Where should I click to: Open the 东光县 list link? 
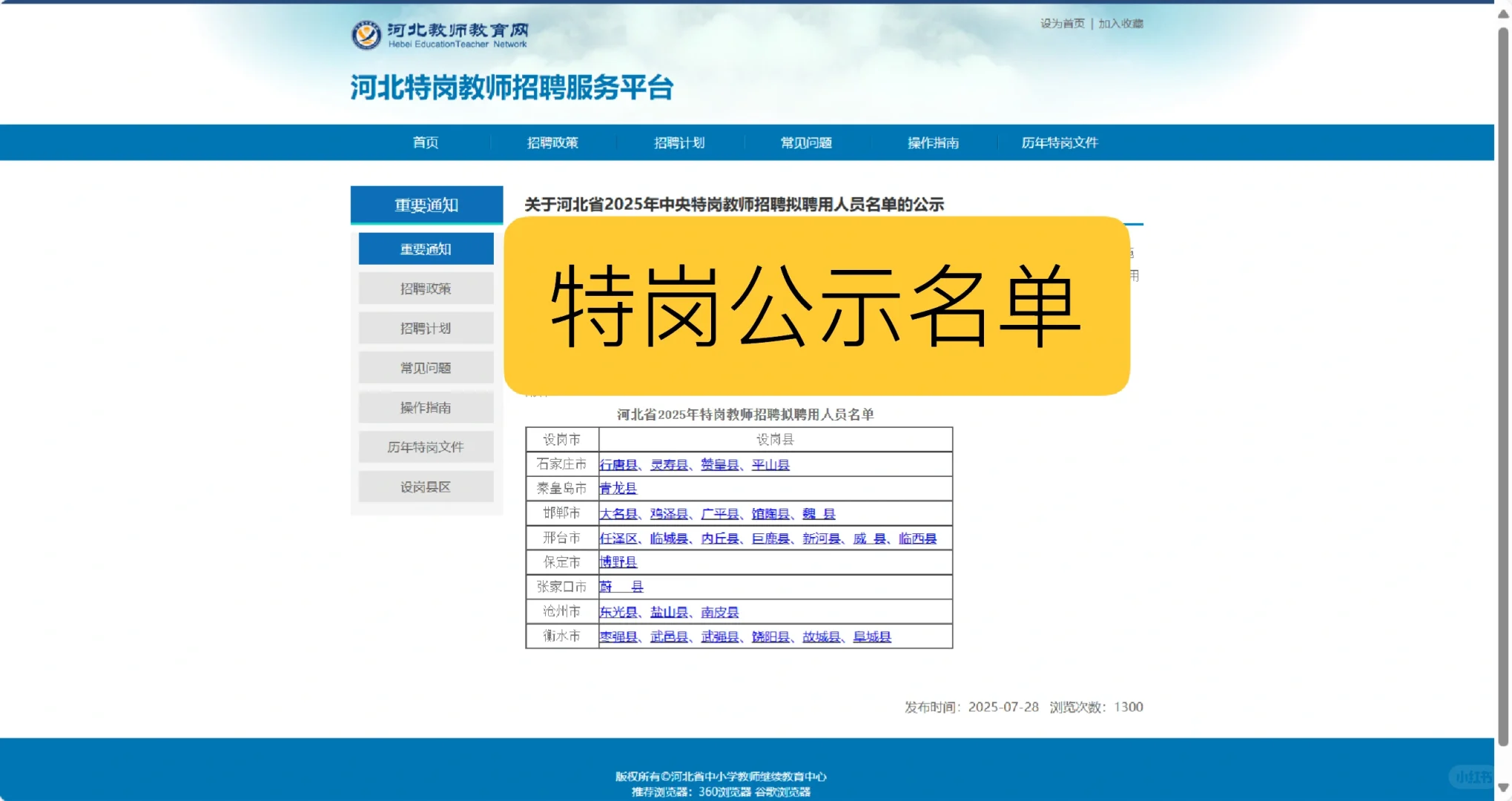coord(618,612)
